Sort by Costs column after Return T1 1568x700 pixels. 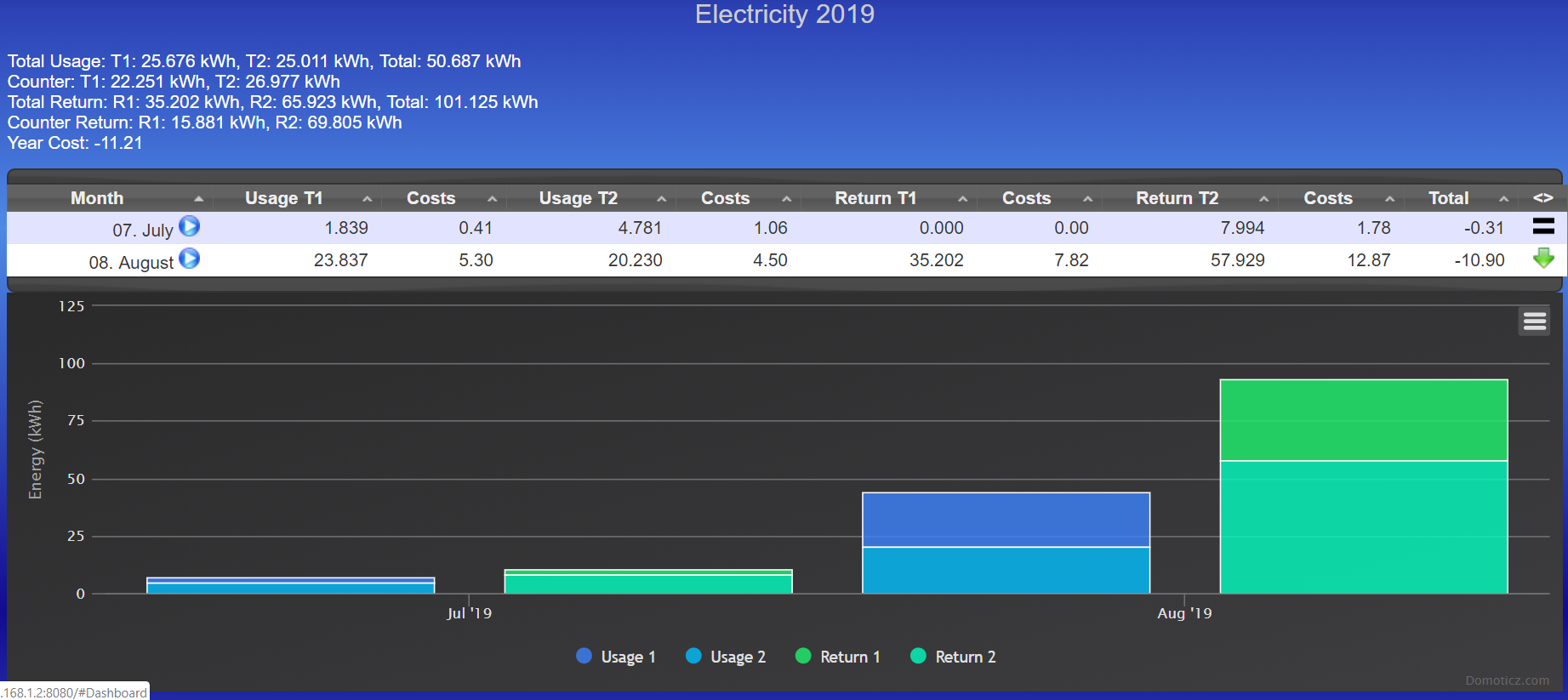pos(1027,198)
